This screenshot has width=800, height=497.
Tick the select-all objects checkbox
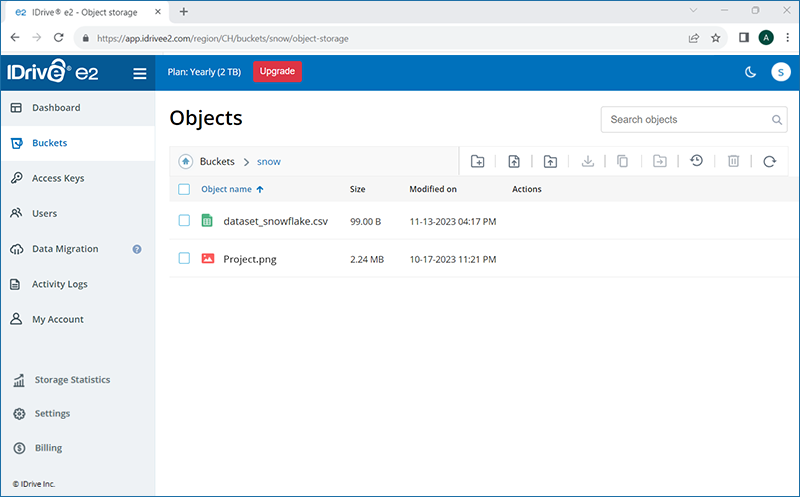click(x=184, y=189)
